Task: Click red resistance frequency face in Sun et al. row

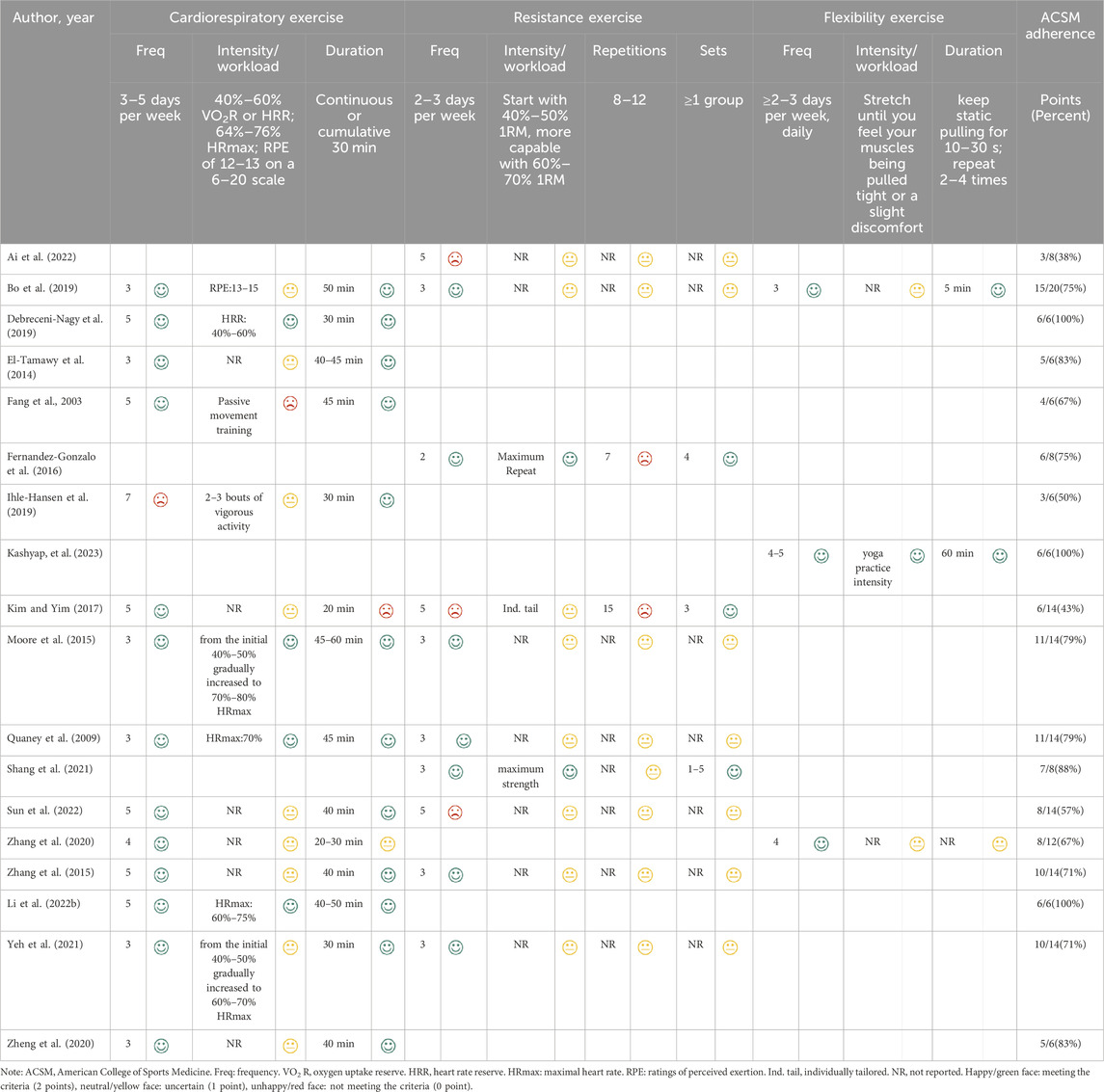Action: (455, 812)
